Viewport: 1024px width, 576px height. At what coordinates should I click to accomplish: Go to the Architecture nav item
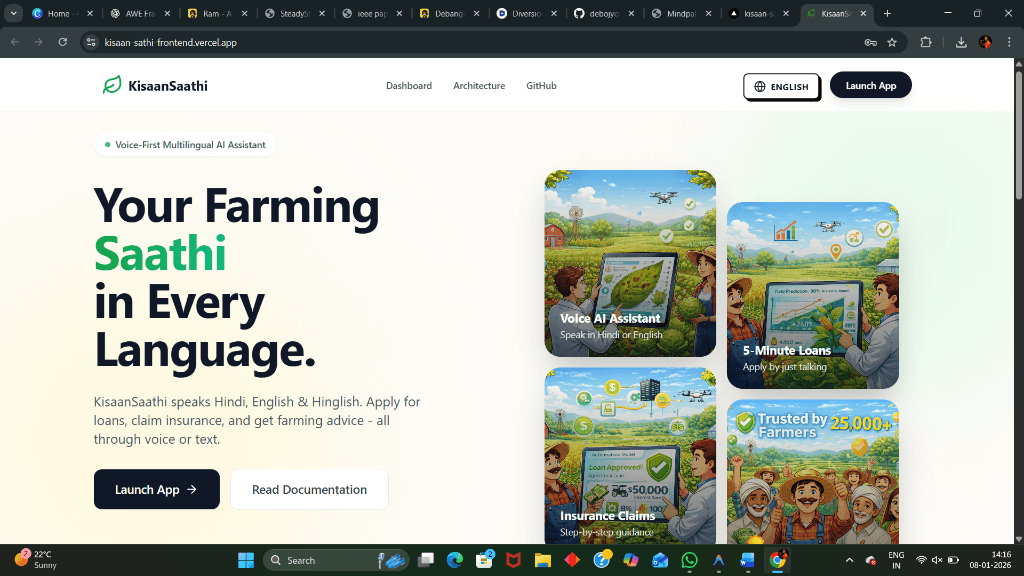[479, 86]
